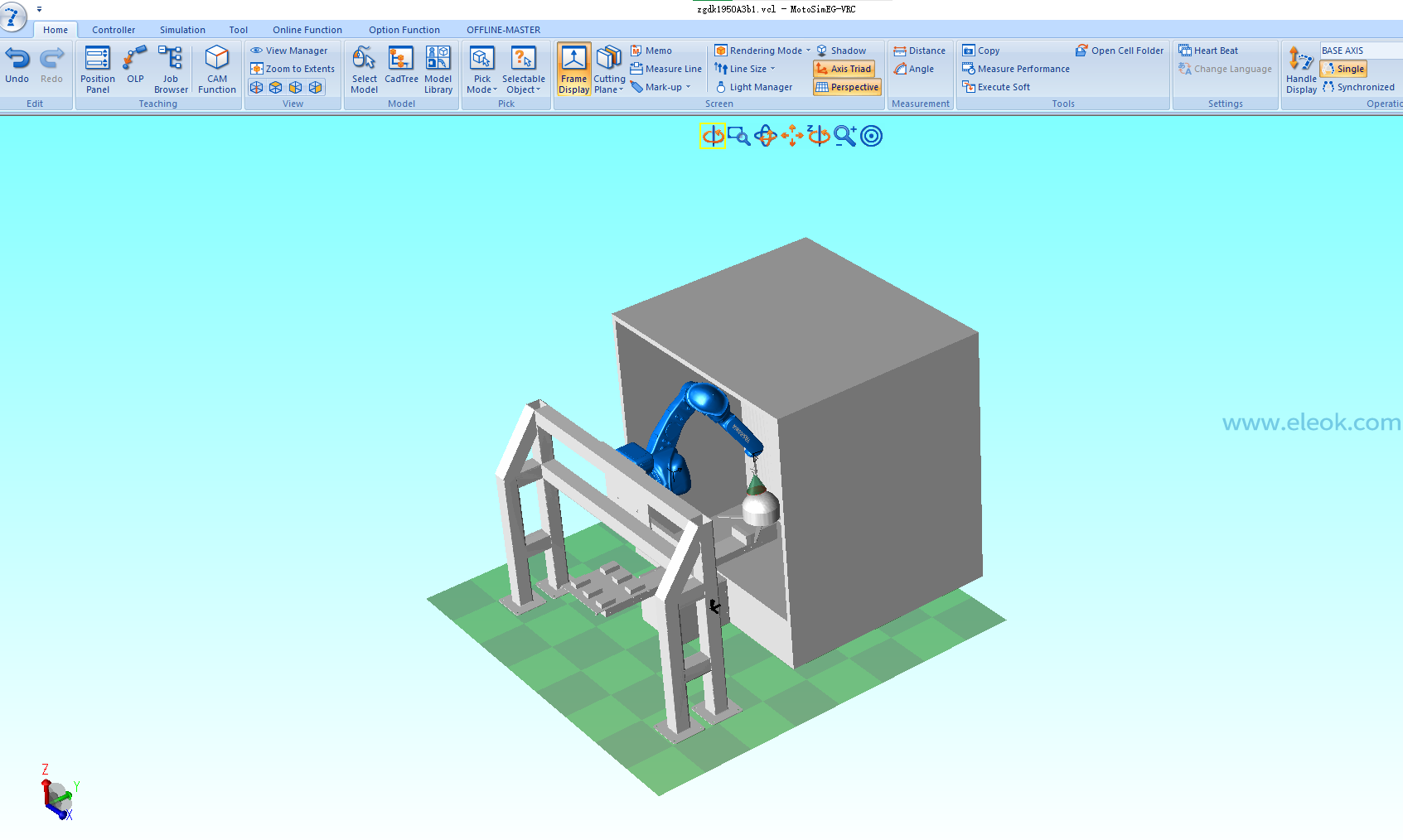Image resolution: width=1403 pixels, height=840 pixels.
Task: Click Zoom to Extents
Action: [x=293, y=69]
